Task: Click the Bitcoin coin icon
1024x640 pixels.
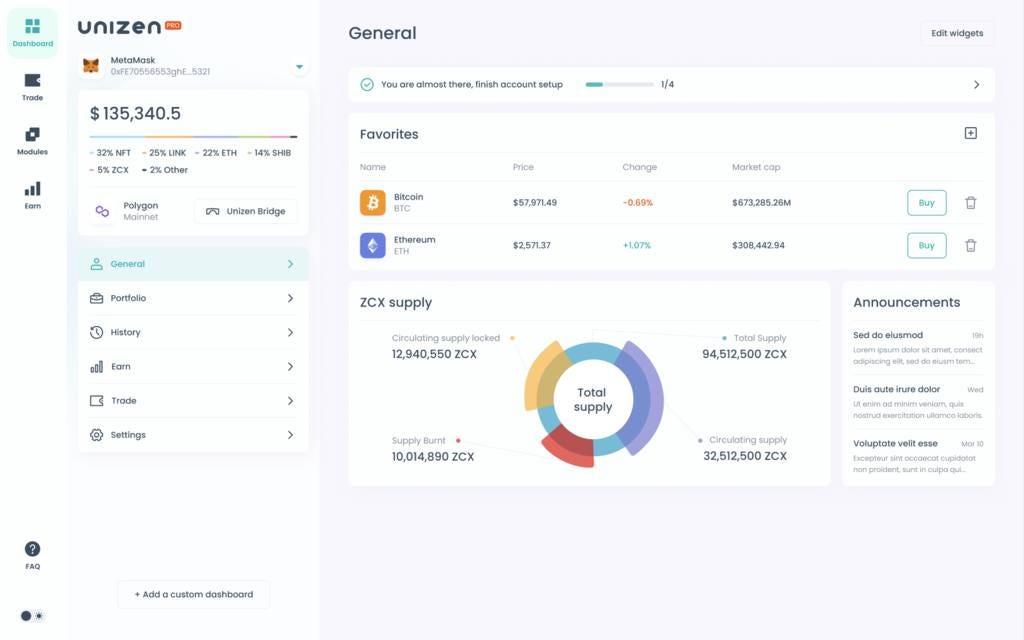Action: click(372, 202)
